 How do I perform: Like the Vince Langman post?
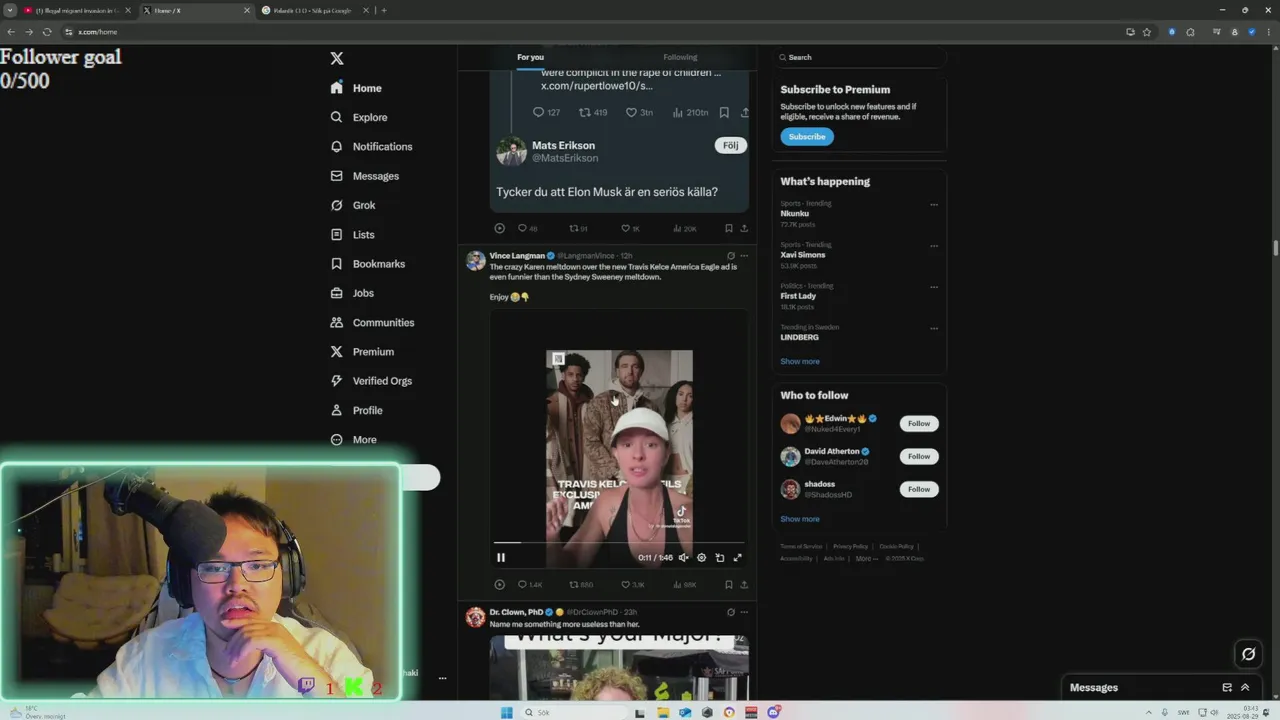click(x=633, y=585)
